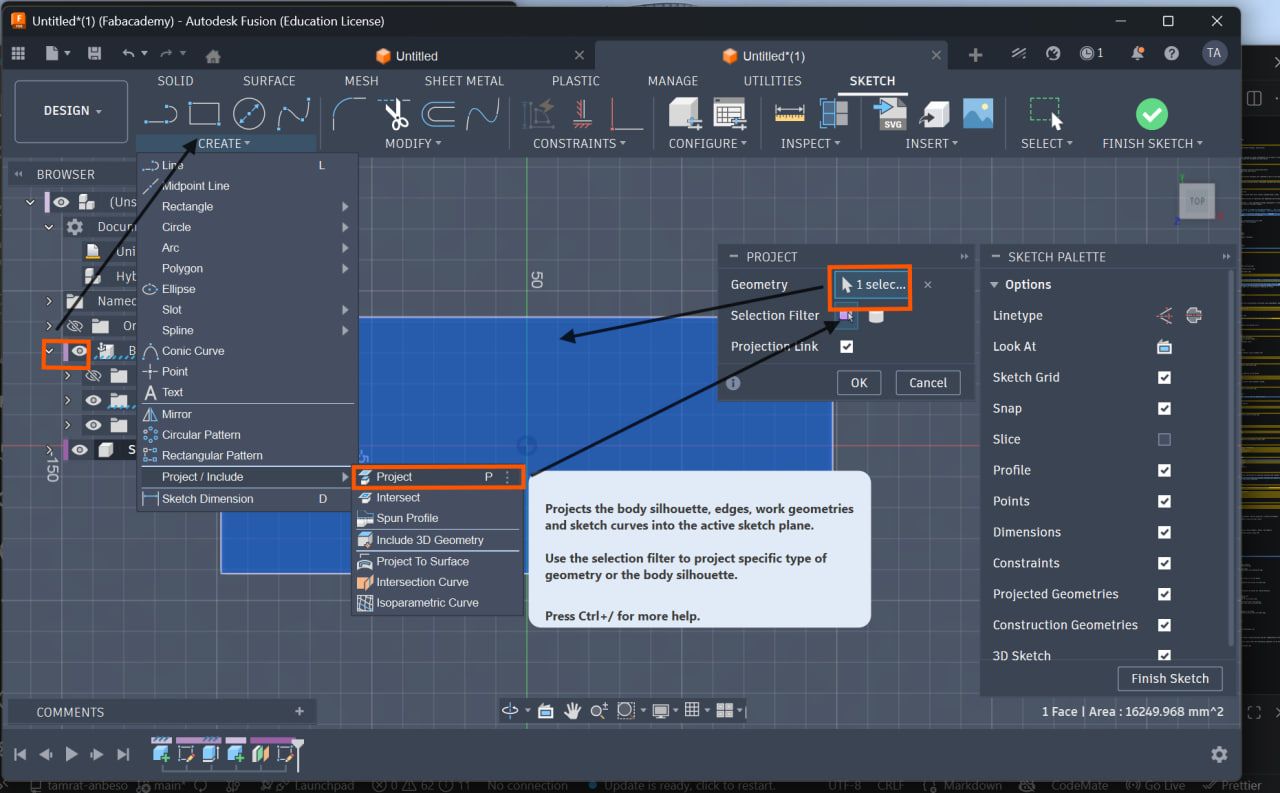Open a new design tab with plus
The image size is (1280, 793).
976,55
